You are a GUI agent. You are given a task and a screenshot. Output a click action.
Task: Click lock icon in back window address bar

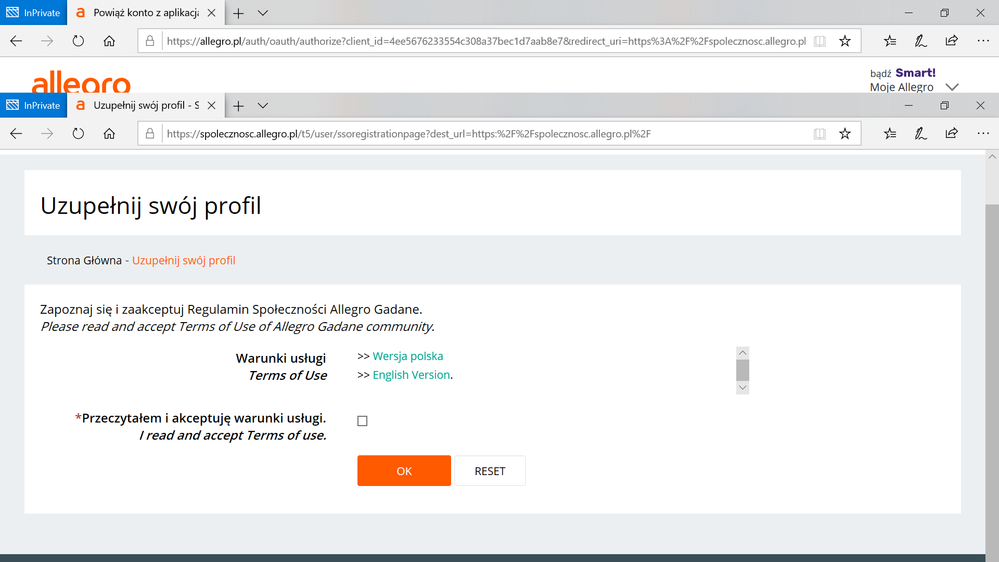coord(150,41)
